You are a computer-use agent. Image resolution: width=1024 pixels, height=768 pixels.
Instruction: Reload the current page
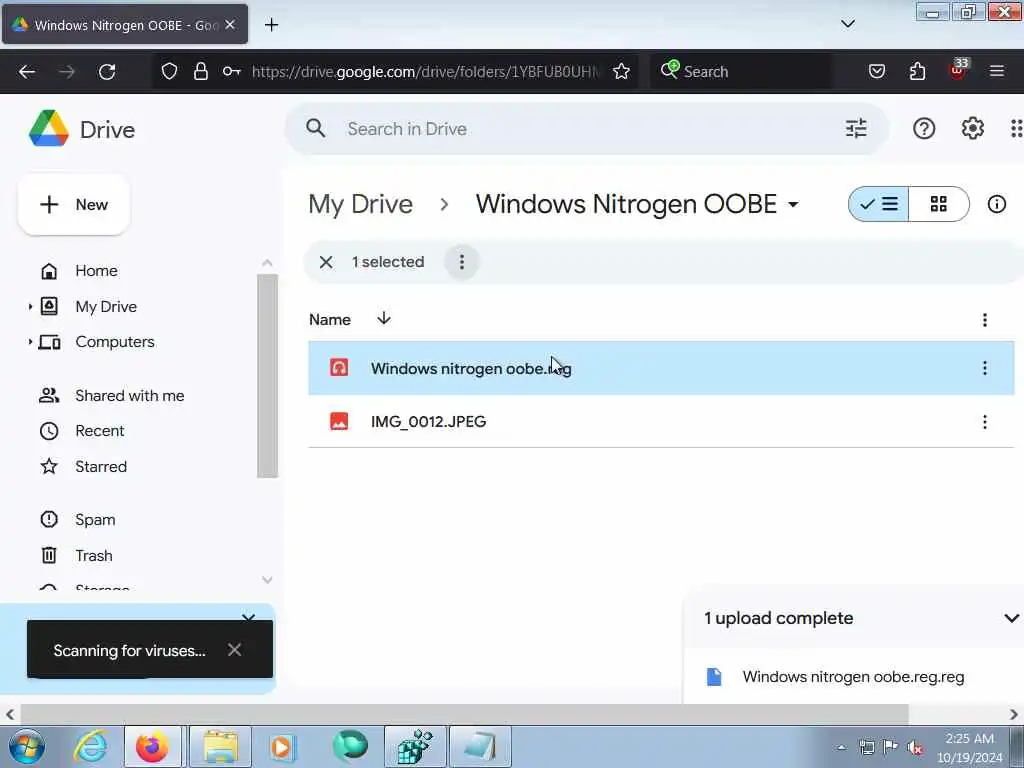click(x=107, y=72)
